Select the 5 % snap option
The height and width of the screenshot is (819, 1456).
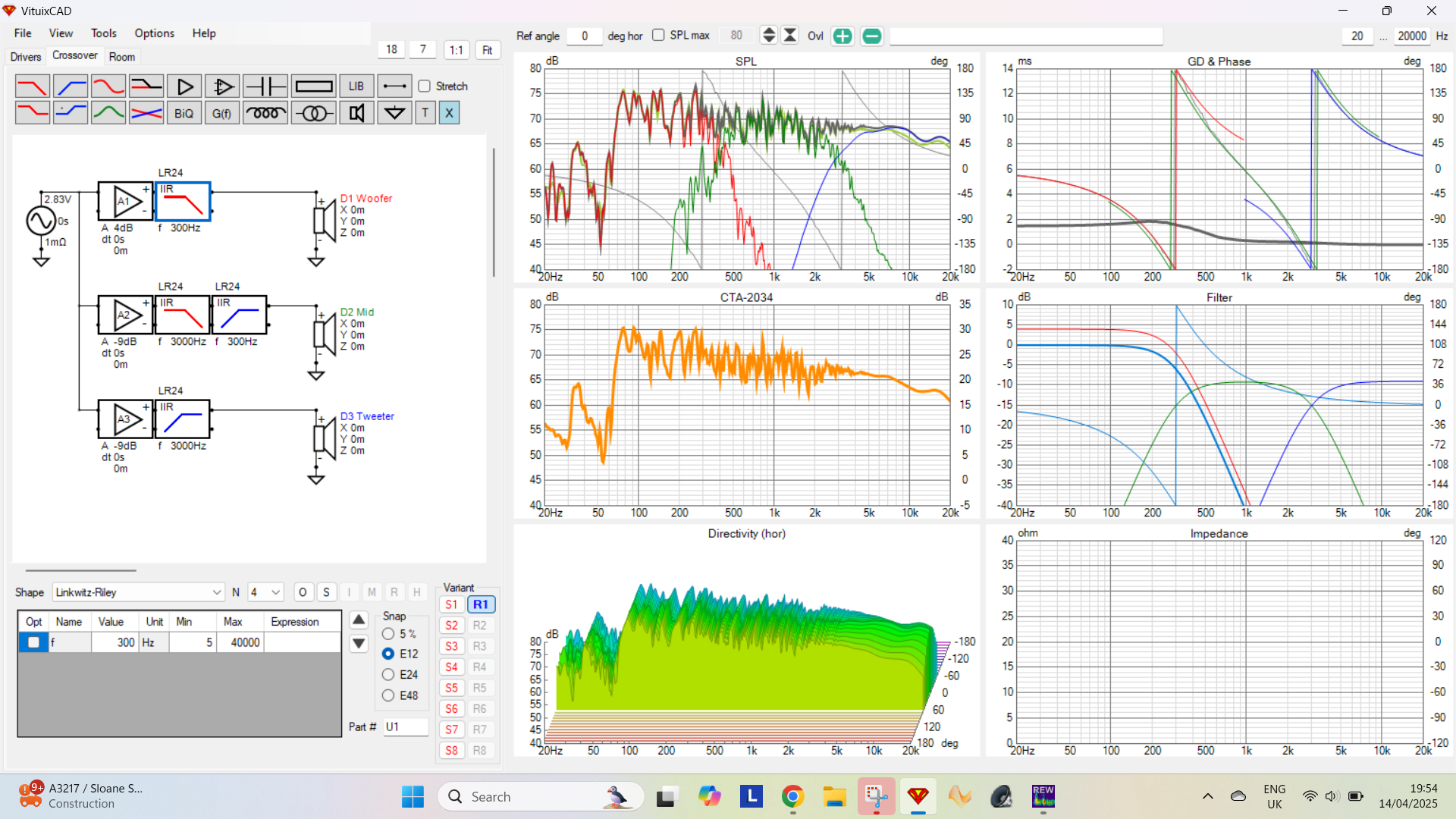point(388,634)
